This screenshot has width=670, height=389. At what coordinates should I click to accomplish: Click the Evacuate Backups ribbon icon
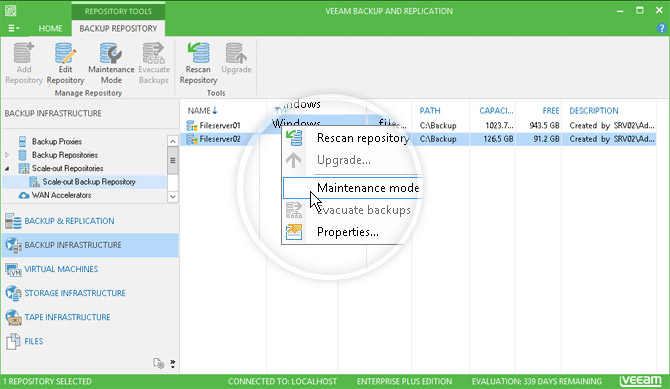click(154, 63)
